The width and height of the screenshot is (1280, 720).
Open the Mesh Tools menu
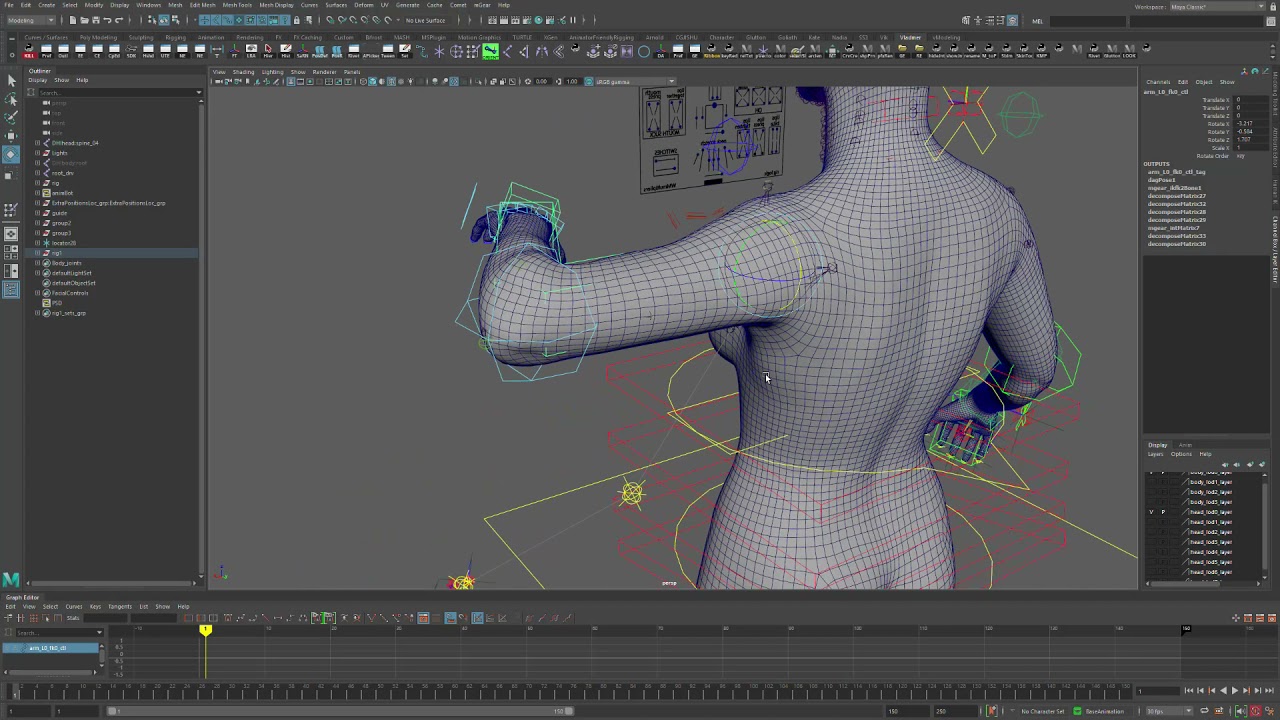(237, 5)
